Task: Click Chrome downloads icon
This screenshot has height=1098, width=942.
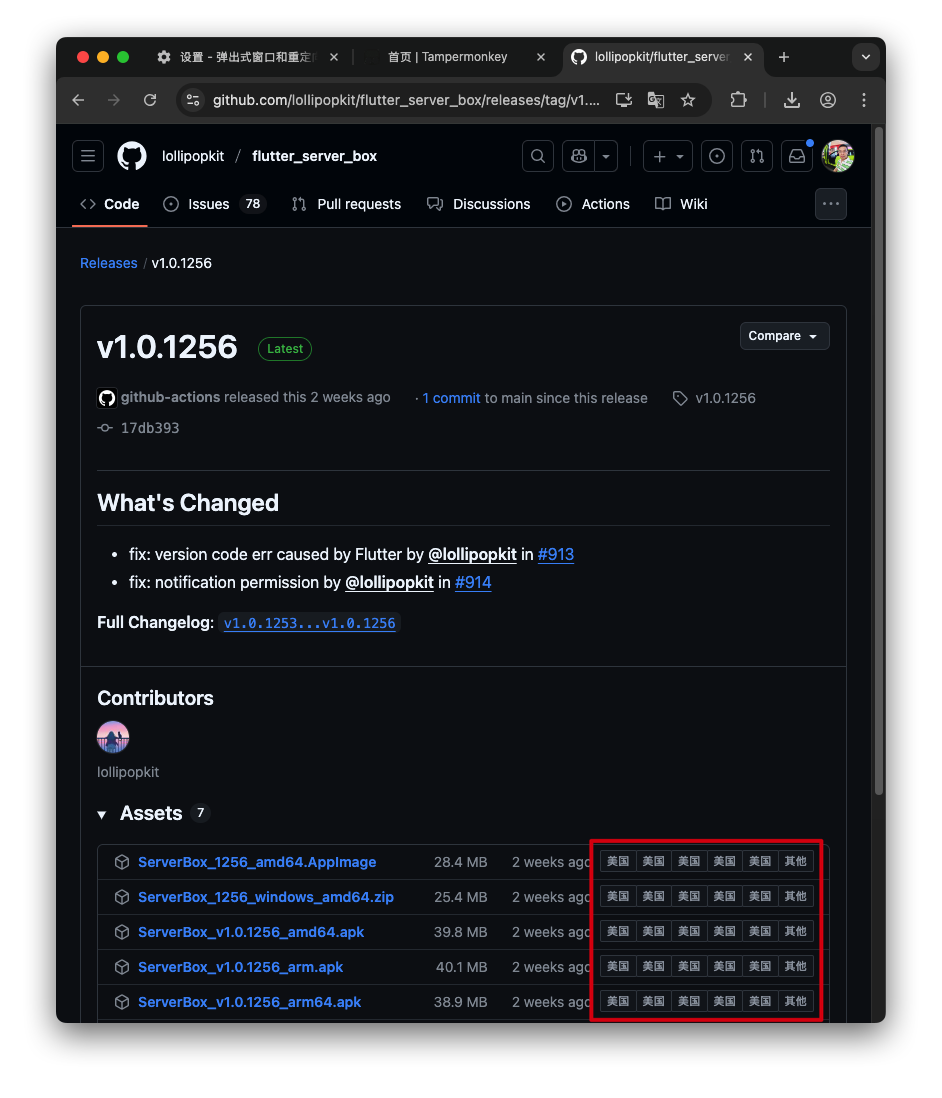Action: [791, 100]
